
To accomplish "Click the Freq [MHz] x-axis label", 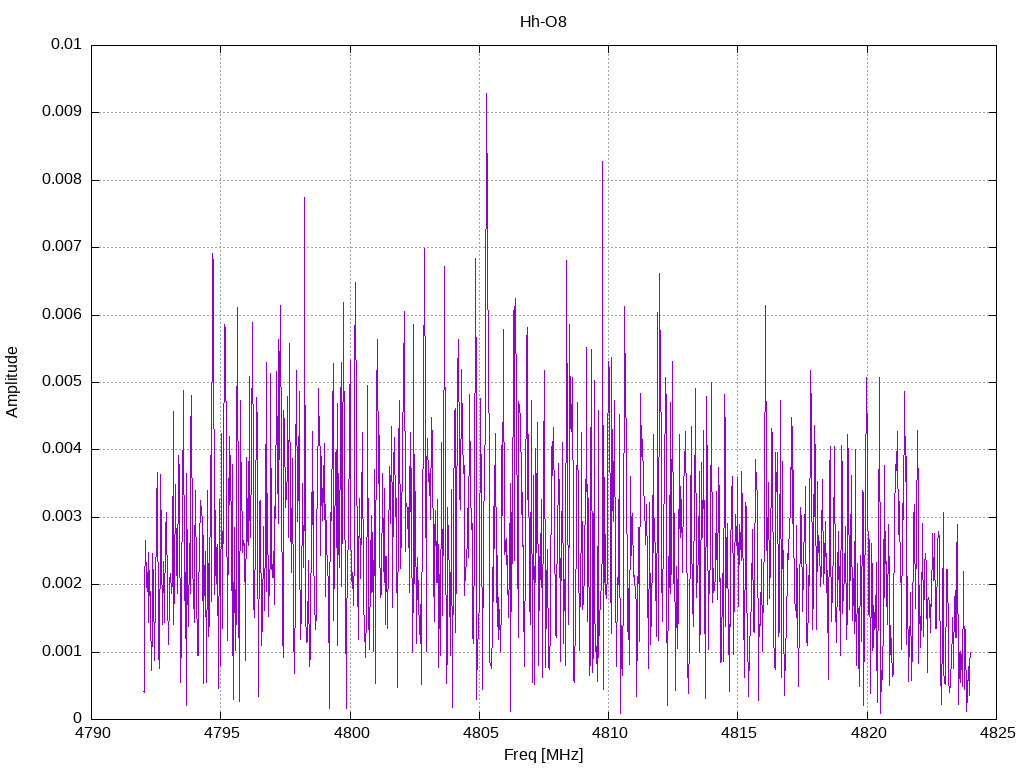I will [x=543, y=755].
